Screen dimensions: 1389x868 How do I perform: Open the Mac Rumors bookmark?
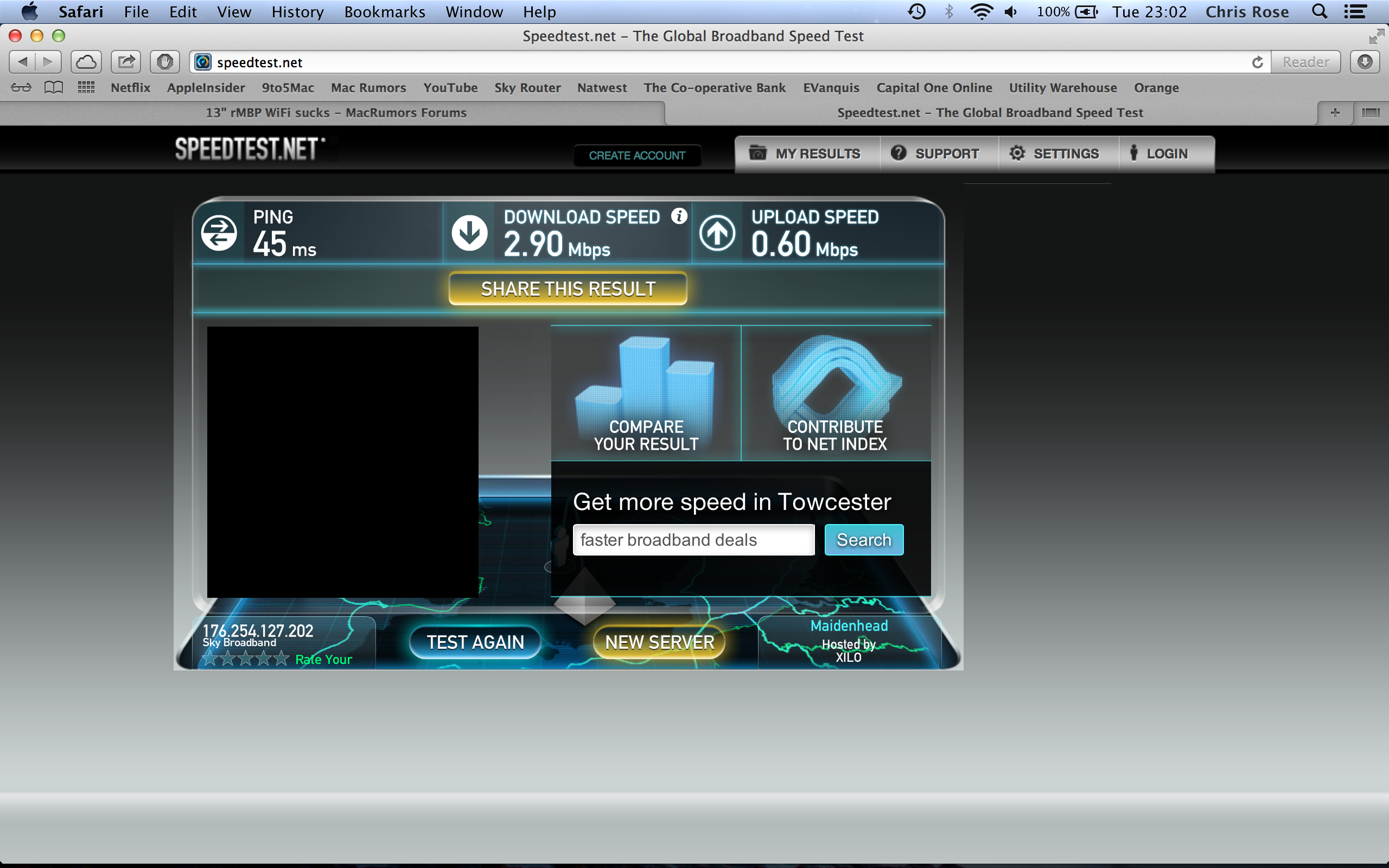[x=368, y=88]
